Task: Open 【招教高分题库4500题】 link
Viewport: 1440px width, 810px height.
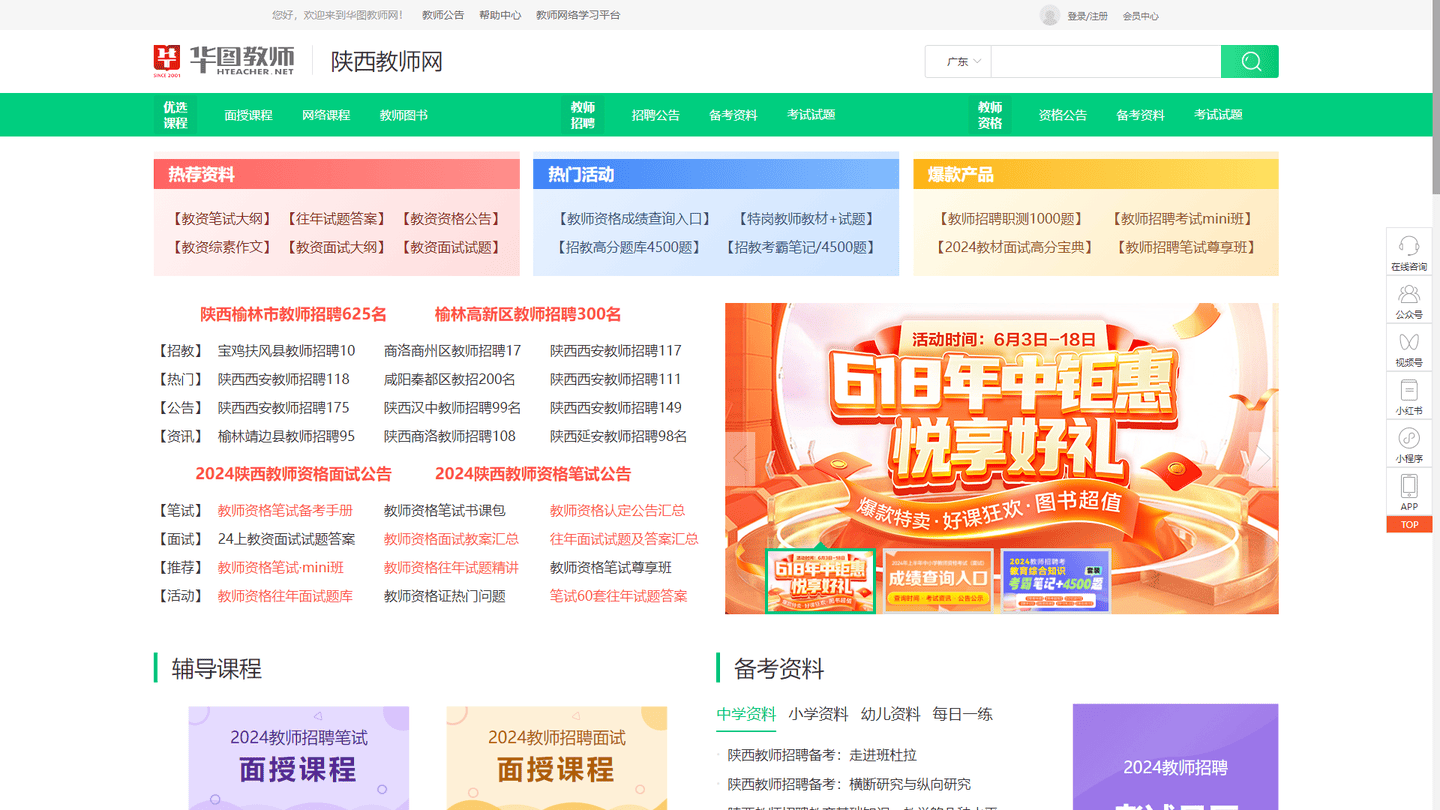Action: [x=629, y=247]
